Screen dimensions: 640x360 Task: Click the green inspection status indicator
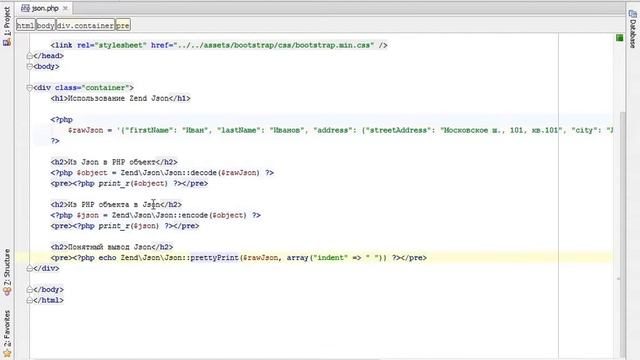point(620,38)
